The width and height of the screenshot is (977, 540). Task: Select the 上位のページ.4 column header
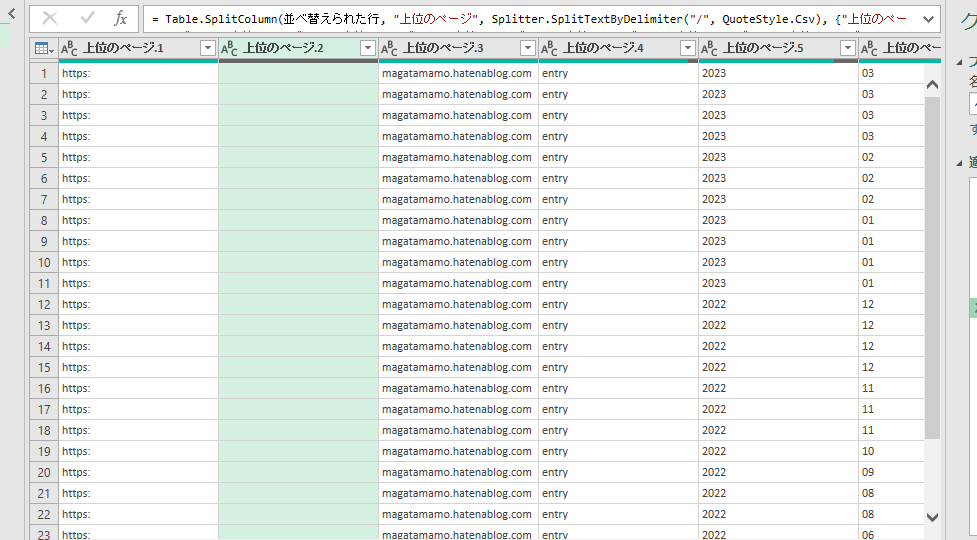pos(618,48)
